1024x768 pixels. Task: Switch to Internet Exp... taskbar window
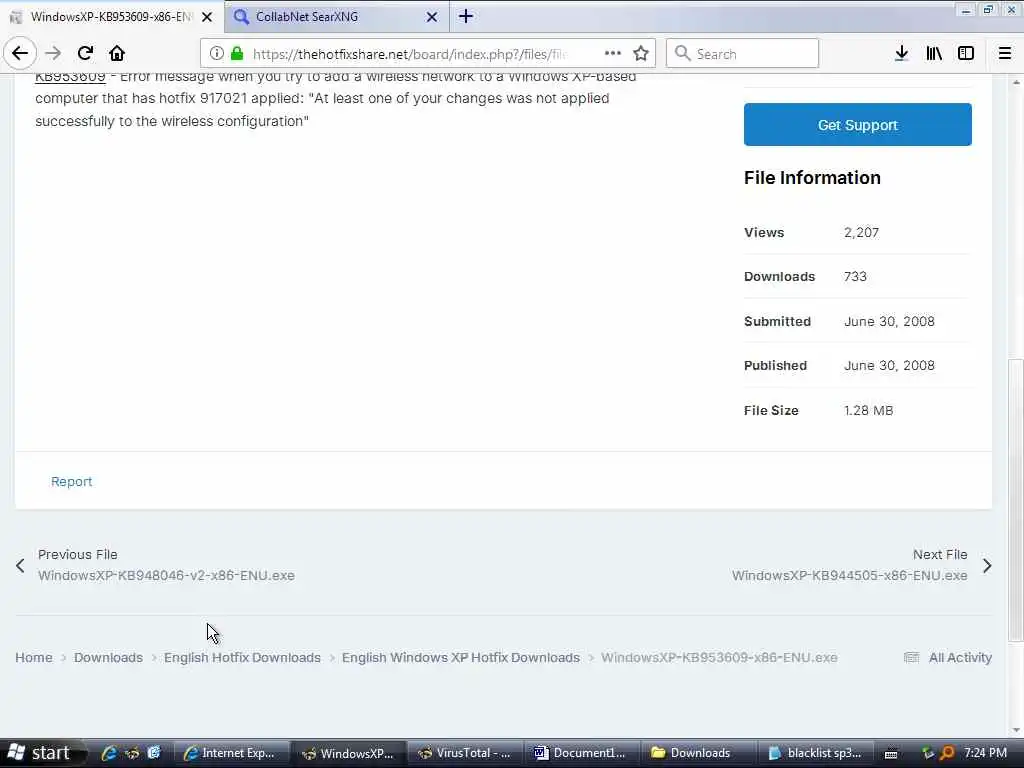coord(231,753)
